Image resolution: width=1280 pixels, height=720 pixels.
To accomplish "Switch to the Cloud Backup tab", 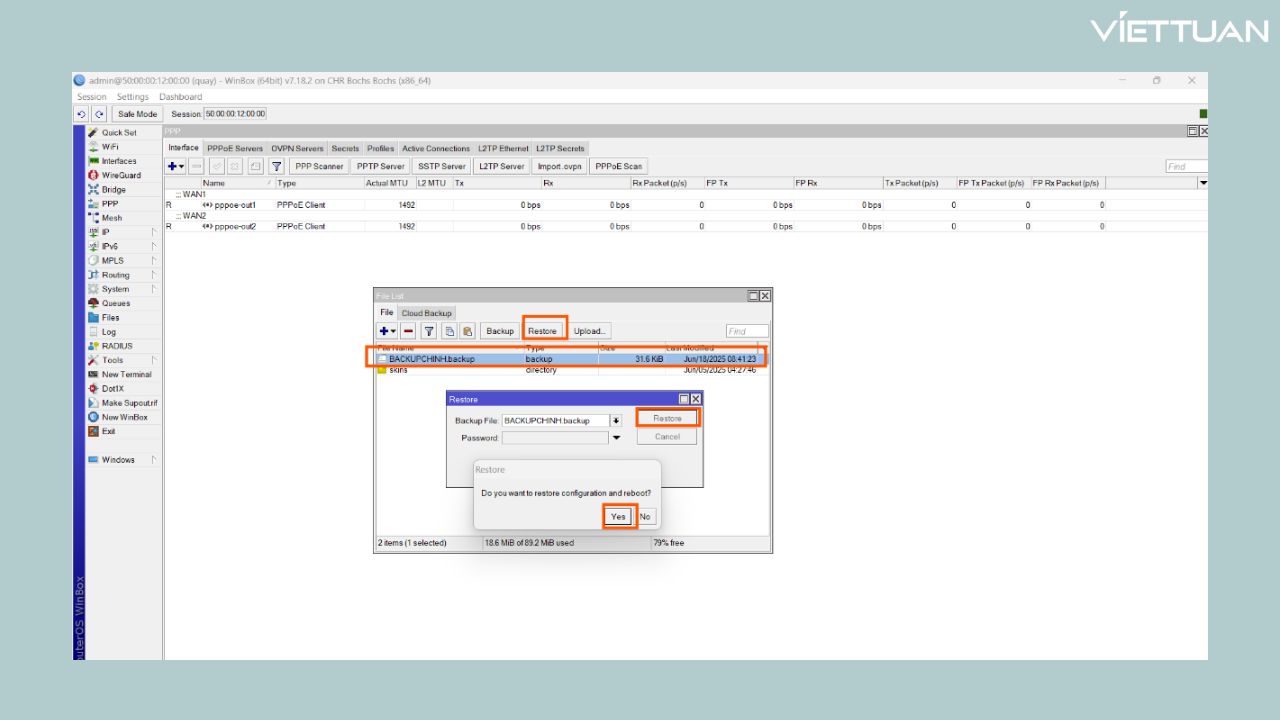I will coord(427,313).
